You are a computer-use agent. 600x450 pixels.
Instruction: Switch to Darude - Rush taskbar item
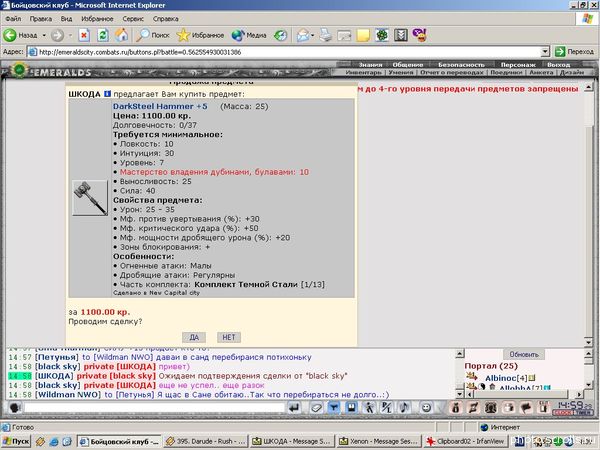pos(206,442)
